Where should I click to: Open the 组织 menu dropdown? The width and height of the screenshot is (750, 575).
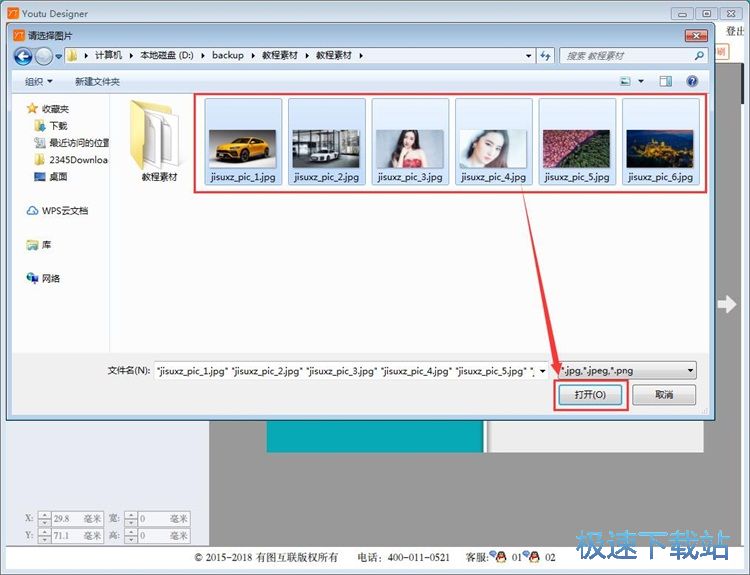(38, 81)
